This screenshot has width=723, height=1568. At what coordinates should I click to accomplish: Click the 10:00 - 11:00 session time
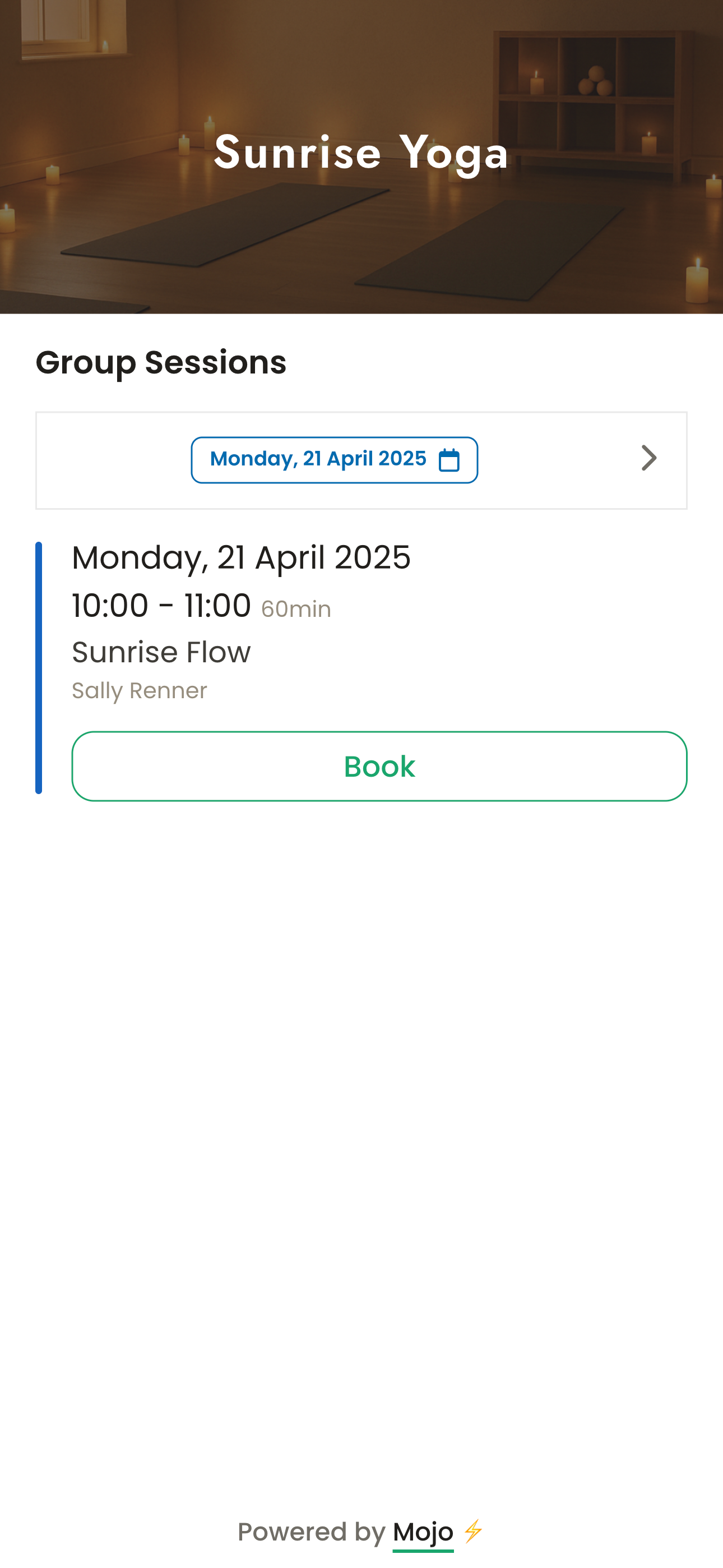[x=161, y=606]
